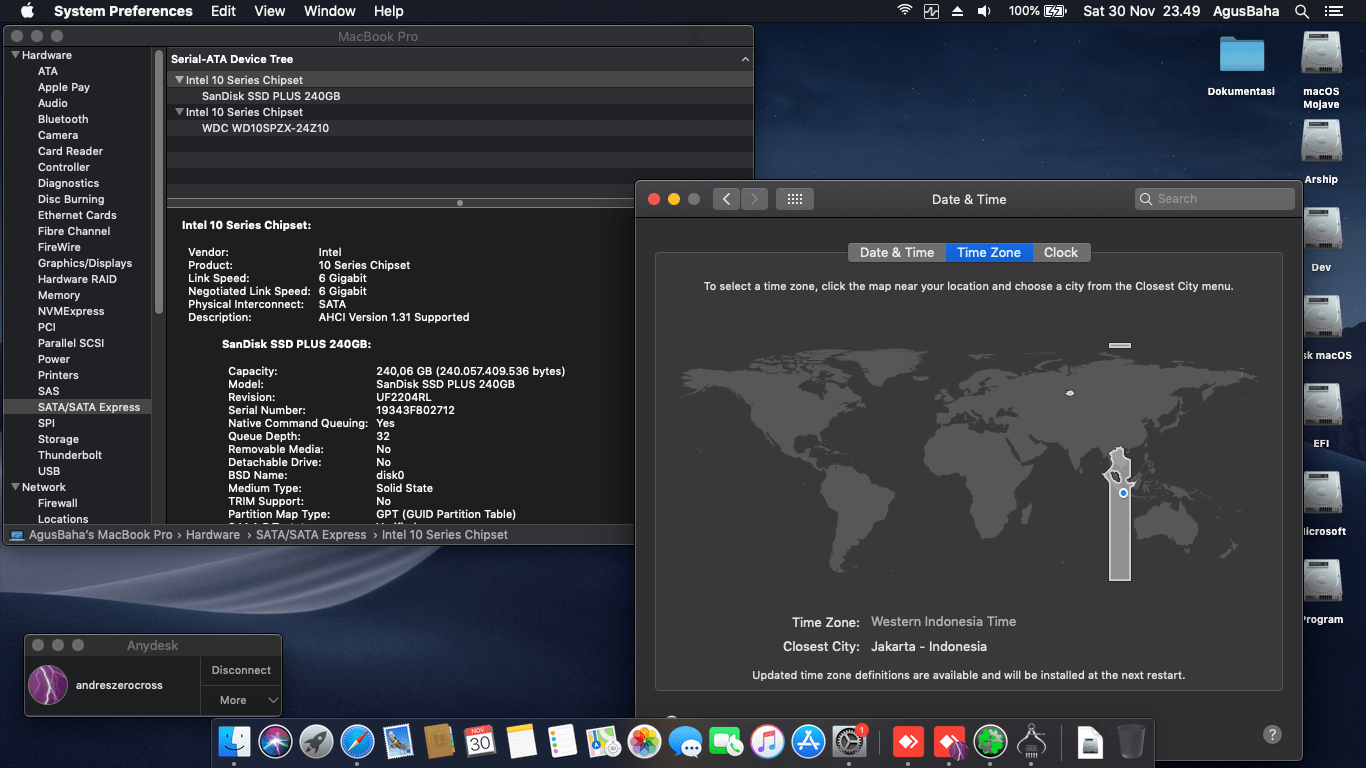Open Launchpad rocket icon in dock
1366x768 pixels.
coord(316,741)
